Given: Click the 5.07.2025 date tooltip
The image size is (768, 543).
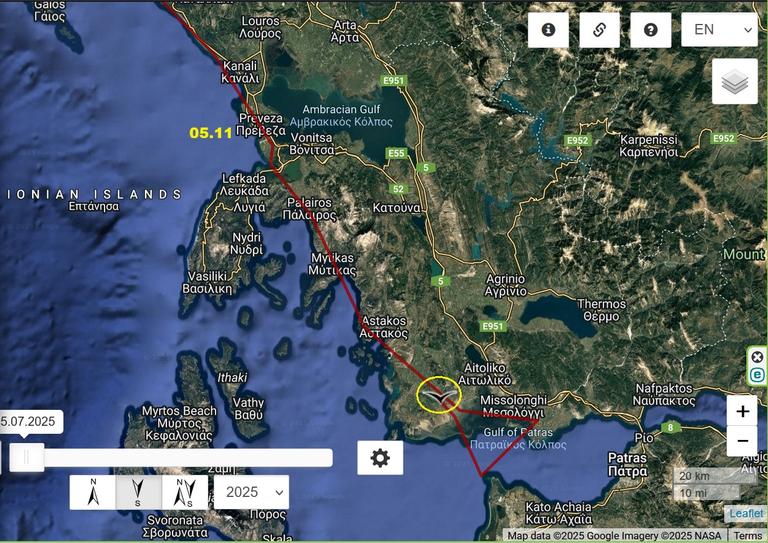Looking at the screenshot, I should click(30, 422).
